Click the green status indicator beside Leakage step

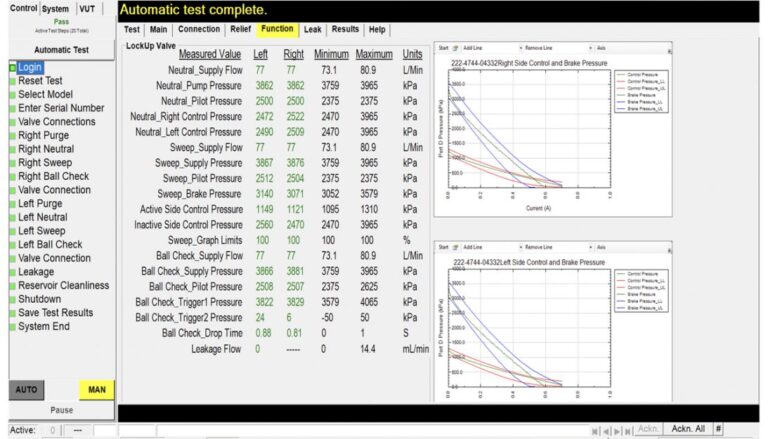click(x=12, y=272)
